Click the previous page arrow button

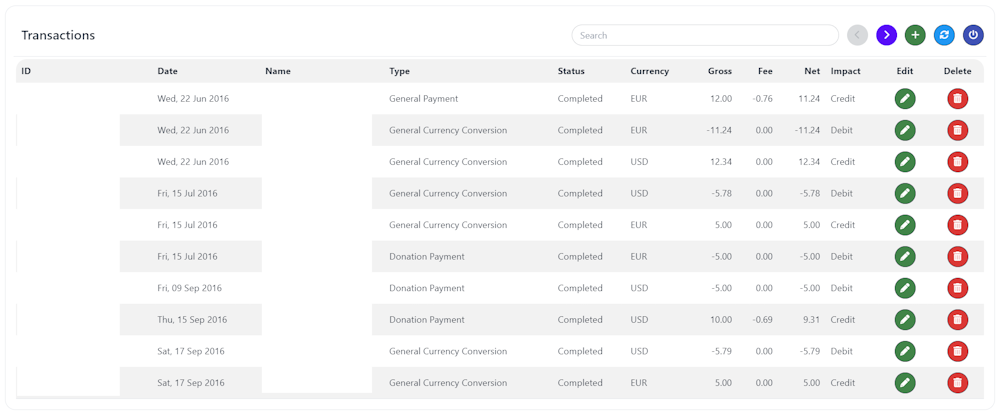click(x=857, y=35)
